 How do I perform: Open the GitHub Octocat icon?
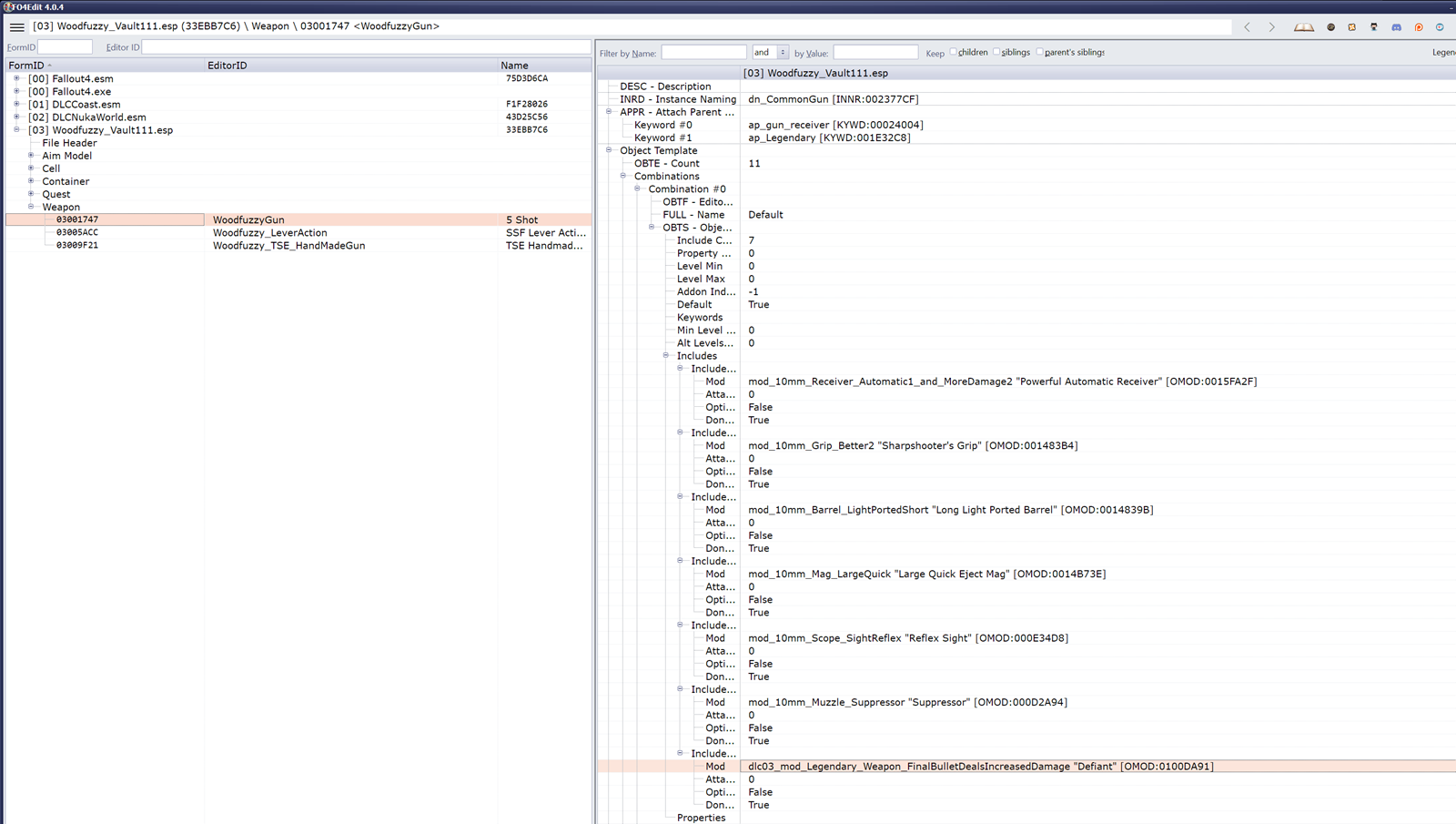pos(1374,27)
